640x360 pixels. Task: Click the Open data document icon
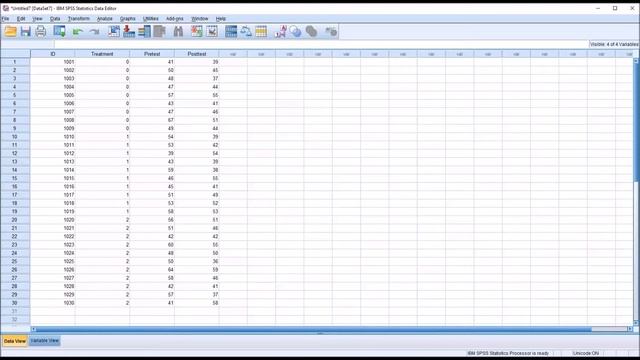click(10, 31)
